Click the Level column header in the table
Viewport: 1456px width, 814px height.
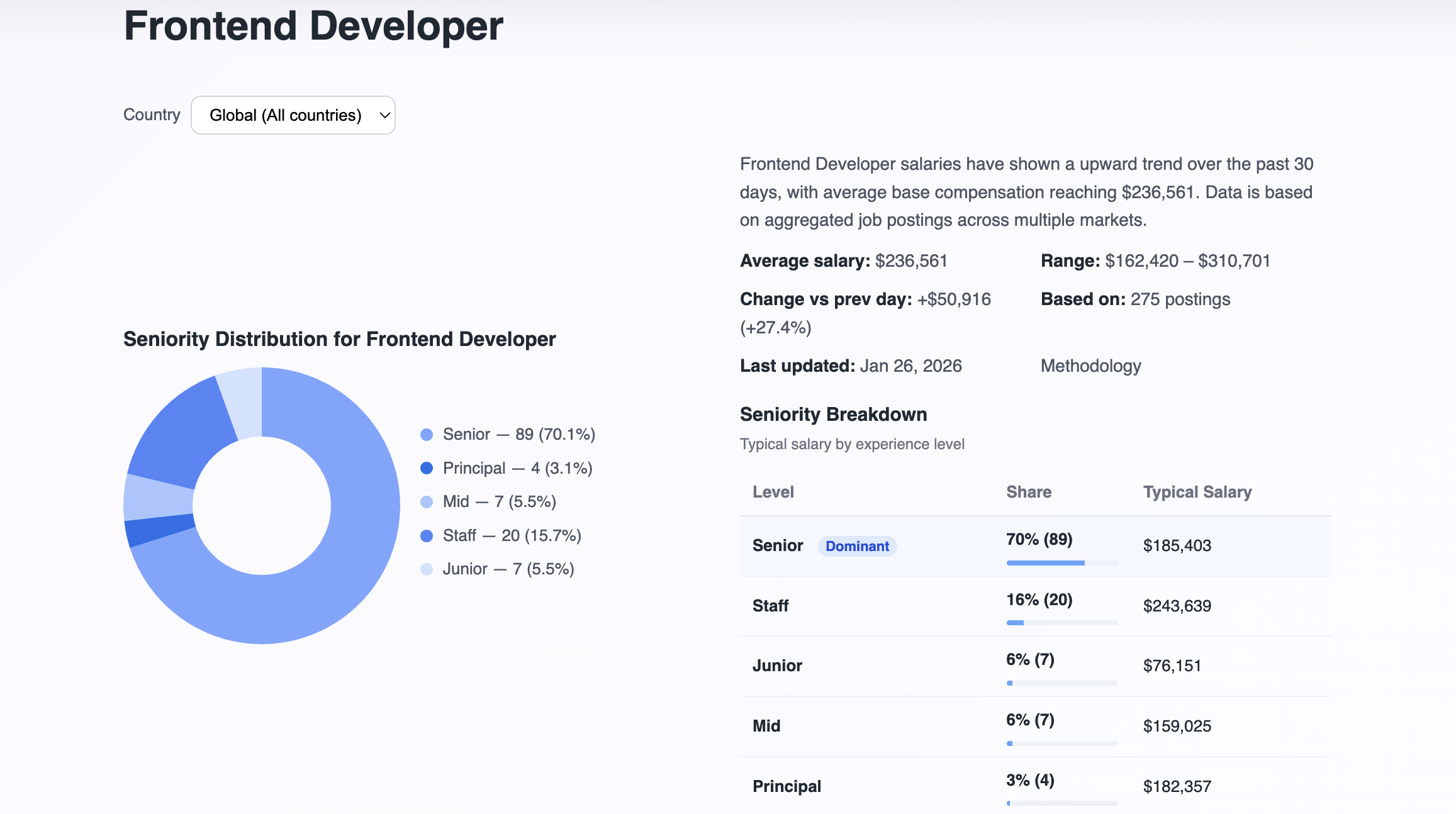coord(773,492)
